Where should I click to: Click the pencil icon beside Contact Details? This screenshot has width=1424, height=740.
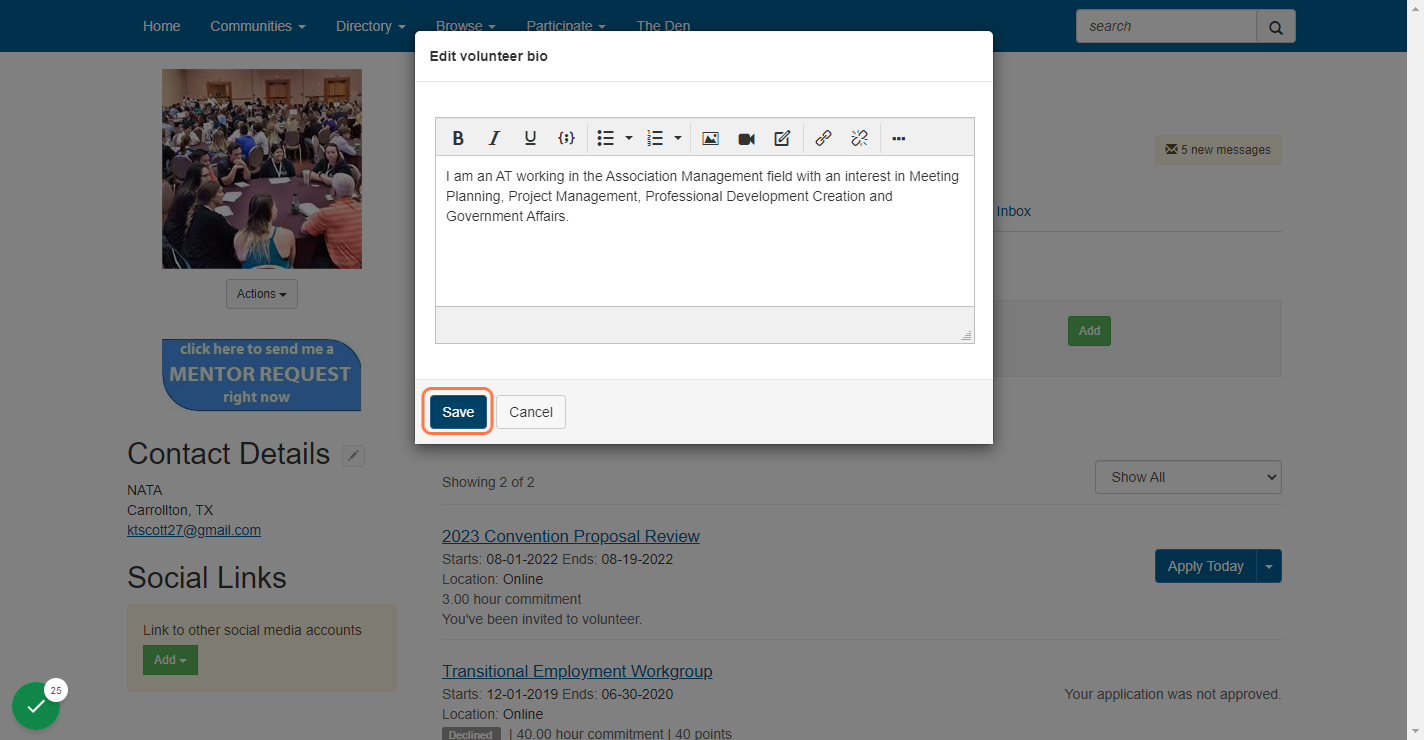[353, 456]
